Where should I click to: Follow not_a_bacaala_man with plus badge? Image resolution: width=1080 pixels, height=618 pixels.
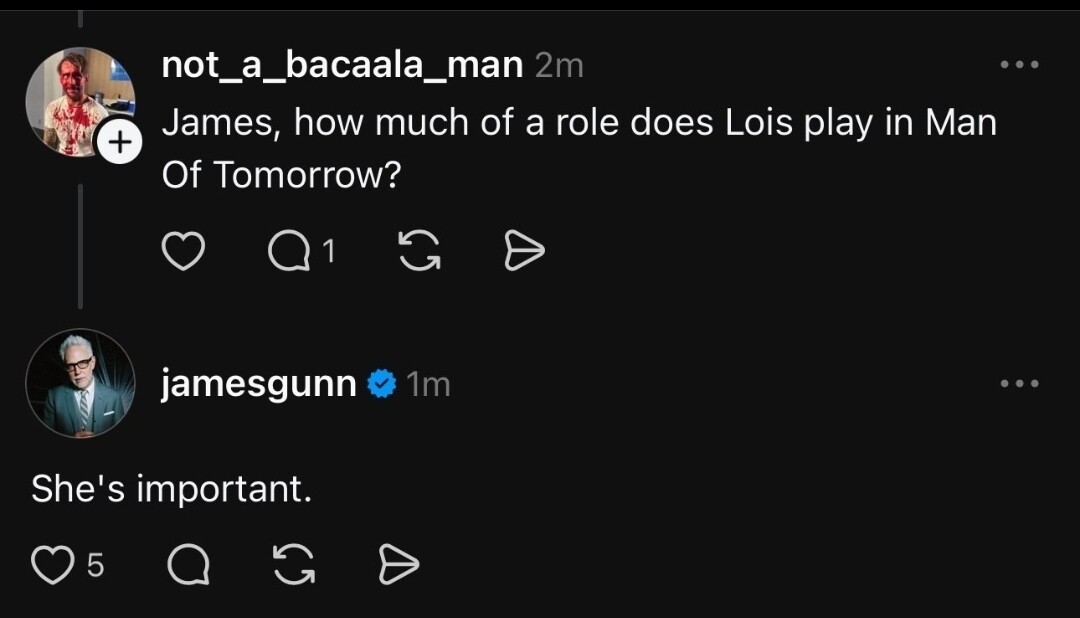point(120,144)
